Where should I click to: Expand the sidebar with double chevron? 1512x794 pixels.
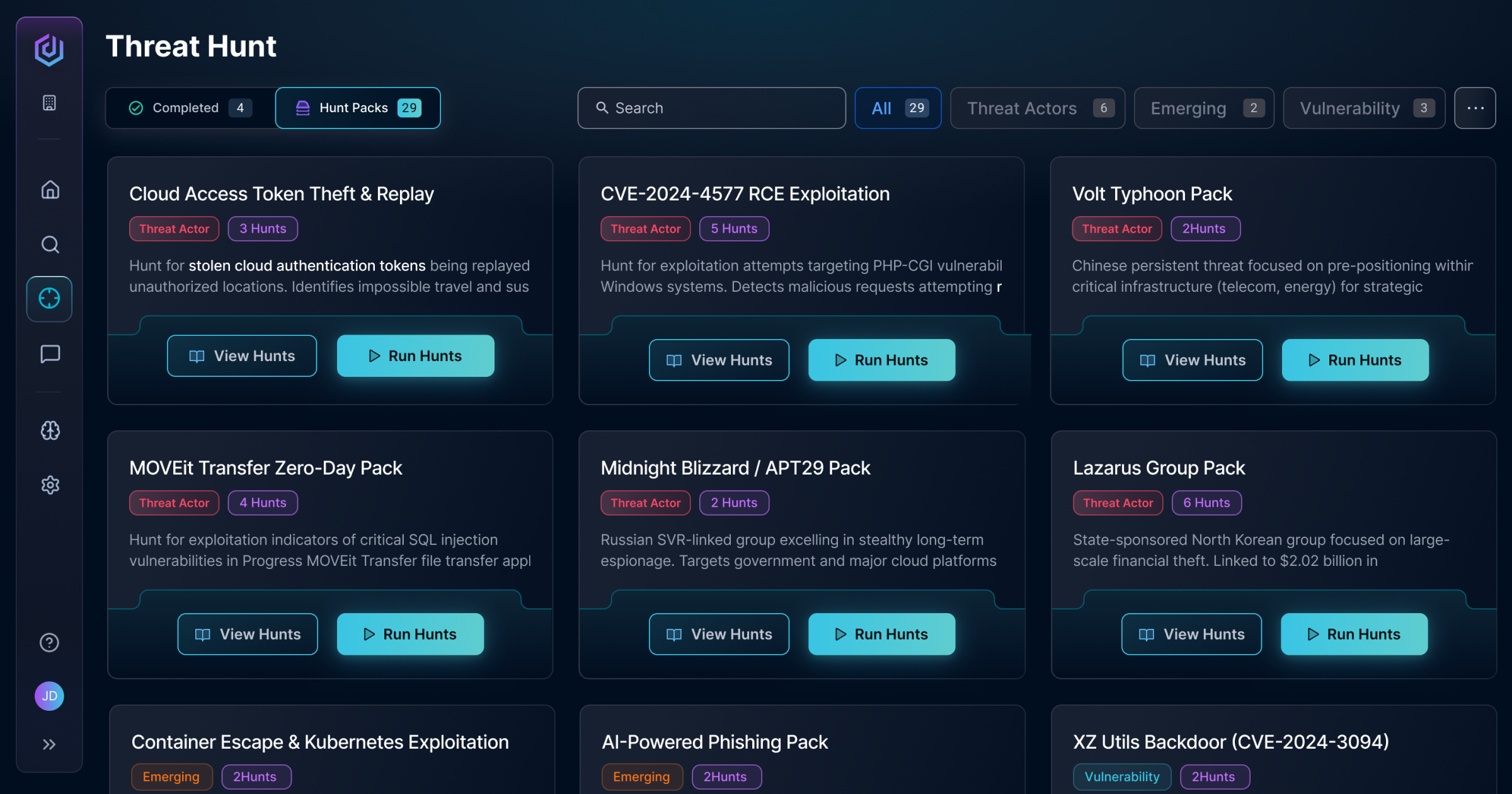tap(49, 744)
